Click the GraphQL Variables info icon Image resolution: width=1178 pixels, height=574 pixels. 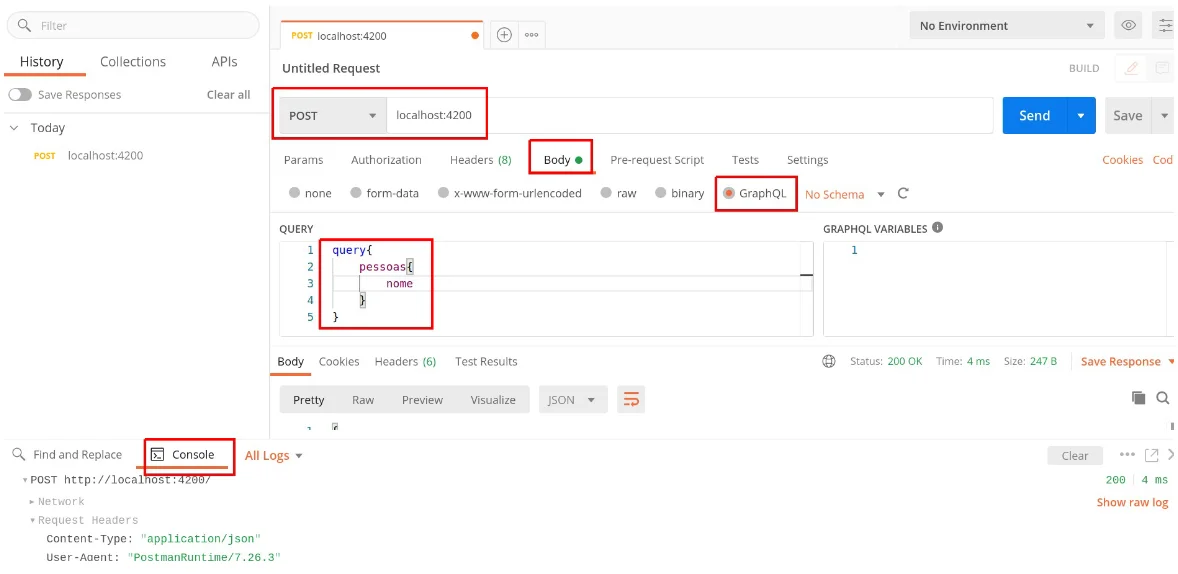click(x=938, y=228)
